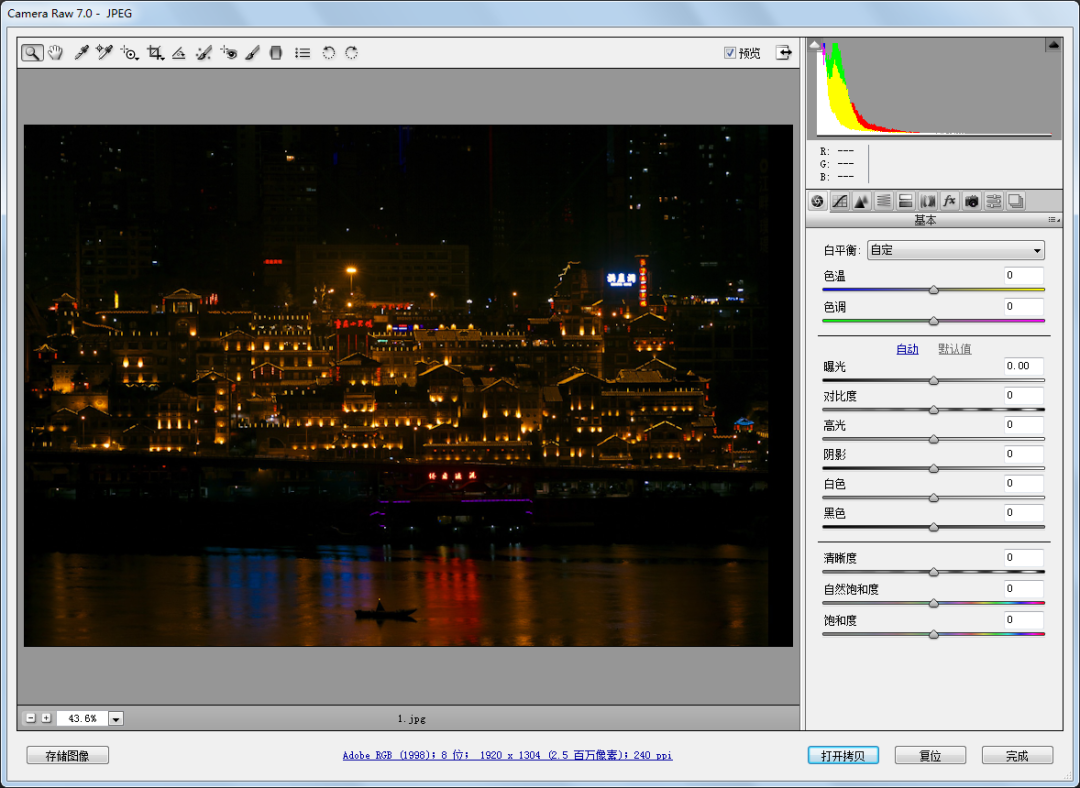Toggle full screen mode icon
1080x788 pixels.
783,52
